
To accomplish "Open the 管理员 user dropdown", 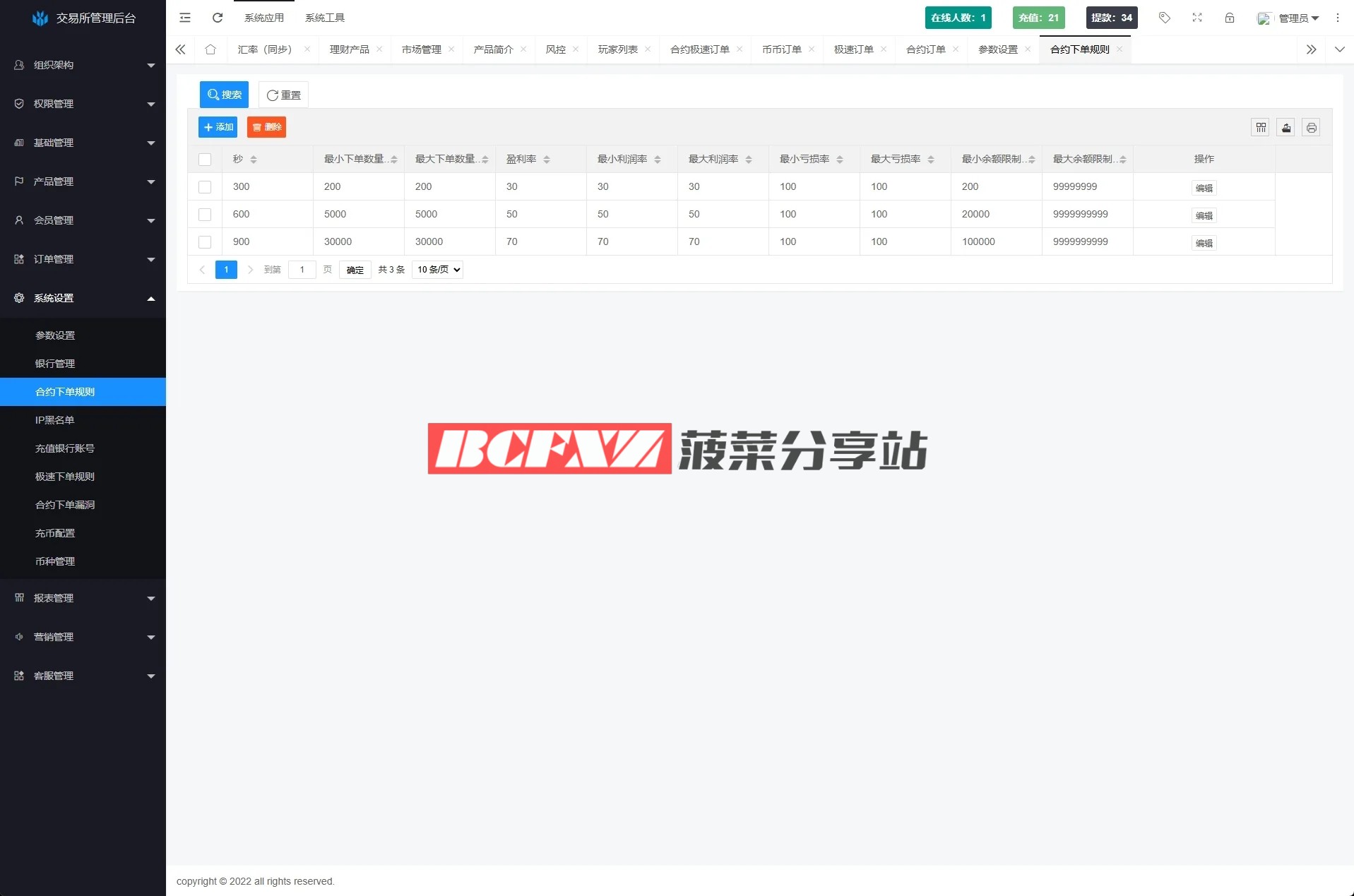I will pyautogui.click(x=1297, y=18).
